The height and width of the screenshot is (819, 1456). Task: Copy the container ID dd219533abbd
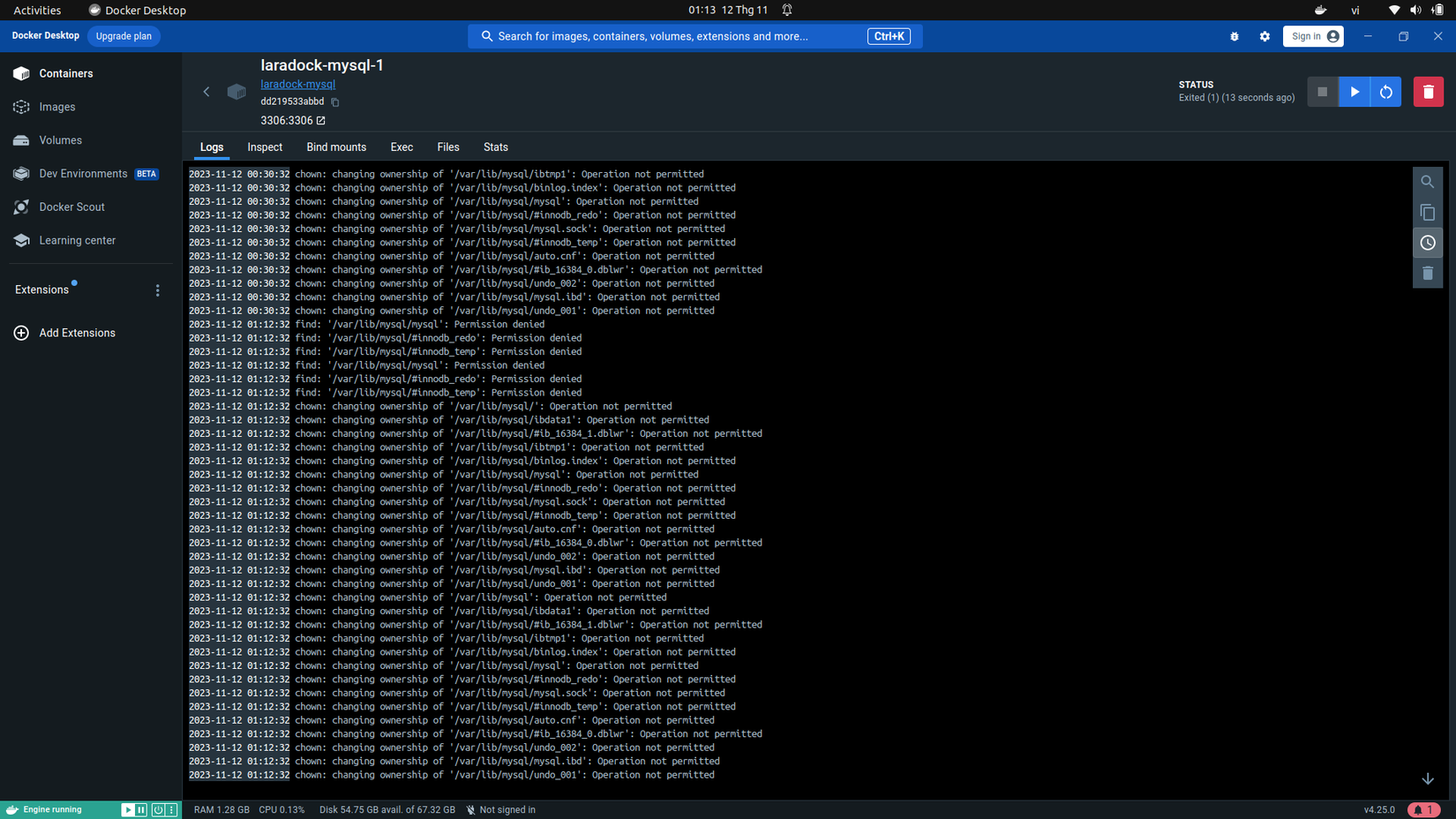point(334,101)
